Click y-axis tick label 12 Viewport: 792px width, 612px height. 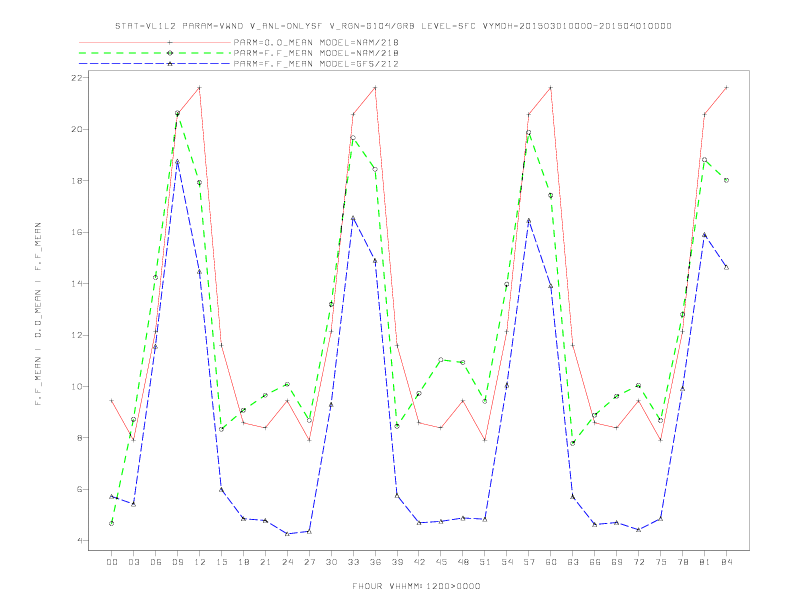click(x=77, y=335)
